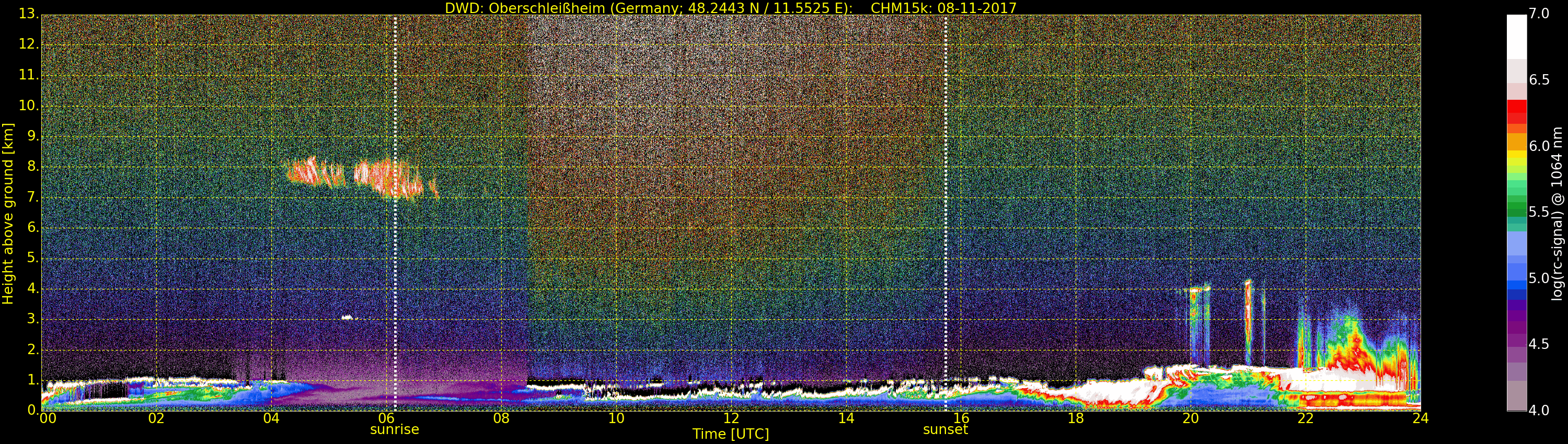Click the Time [UTC] axis label
Image resolution: width=1568 pixels, height=444 pixels.
(x=731, y=434)
